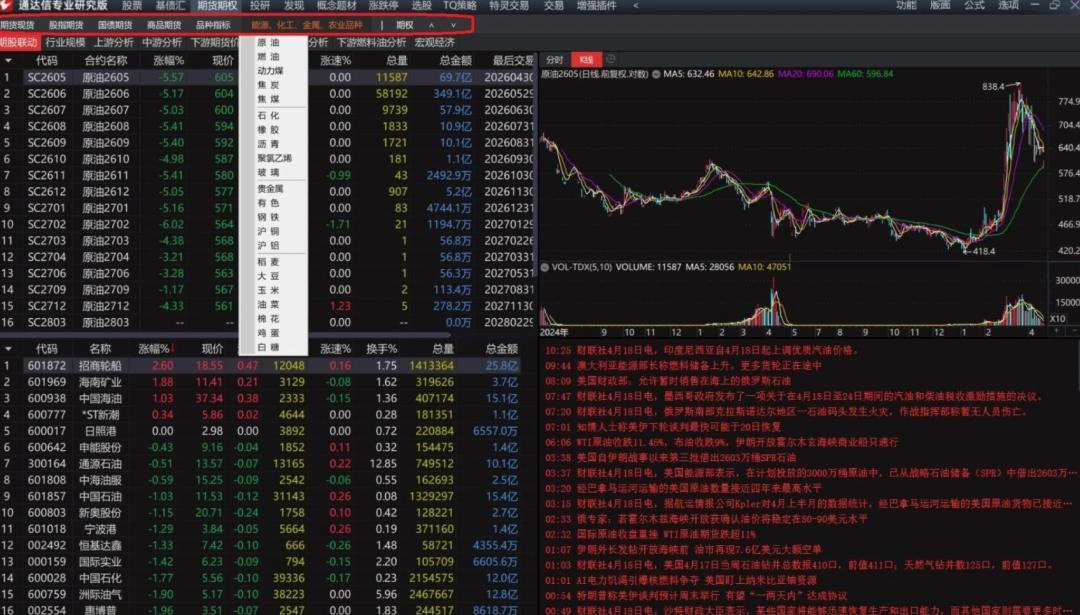This screenshot has height=615, width=1080.
Task: Switch chart to 分时 view
Action: click(554, 60)
